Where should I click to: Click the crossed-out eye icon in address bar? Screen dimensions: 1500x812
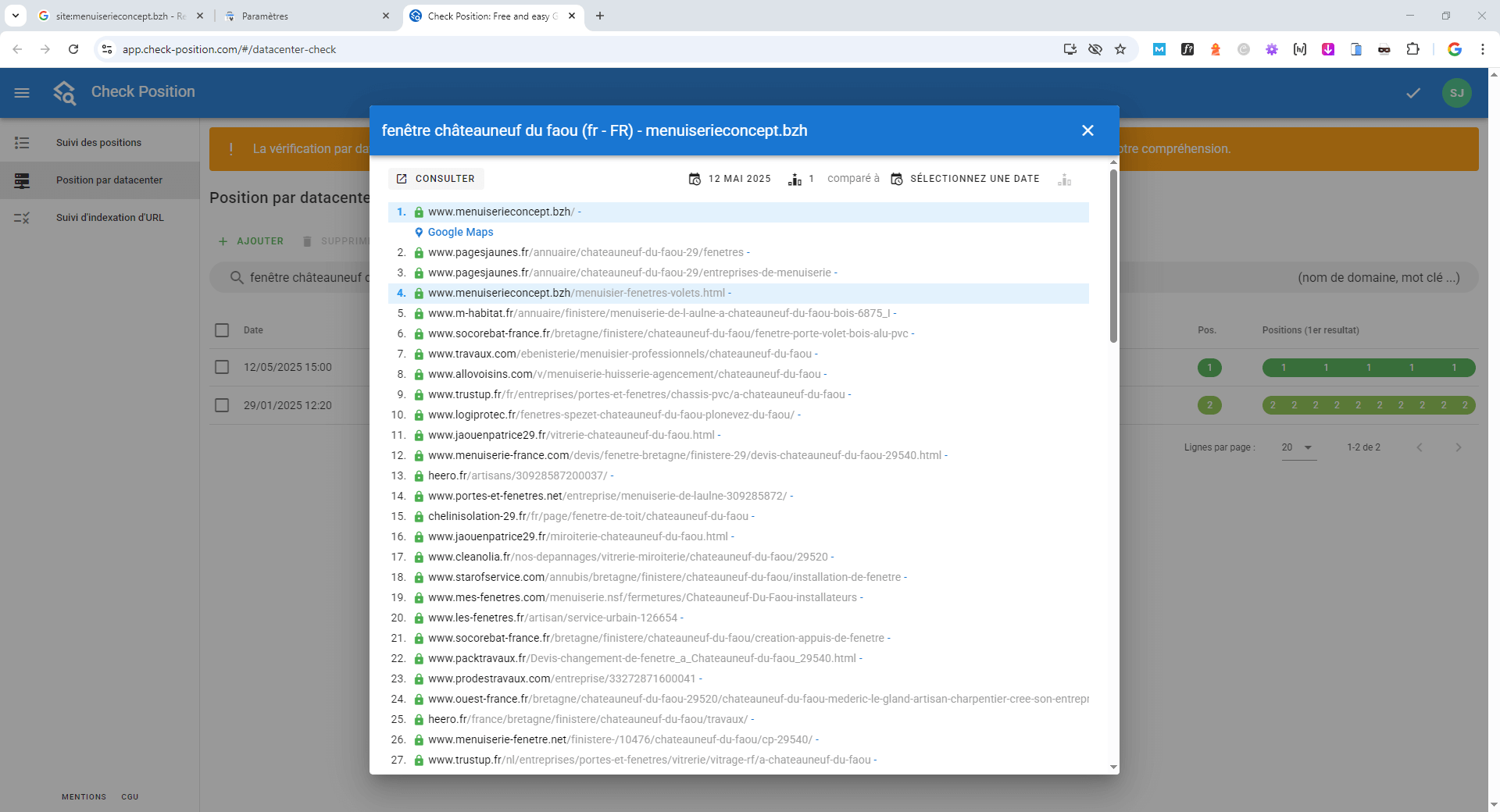(x=1095, y=49)
